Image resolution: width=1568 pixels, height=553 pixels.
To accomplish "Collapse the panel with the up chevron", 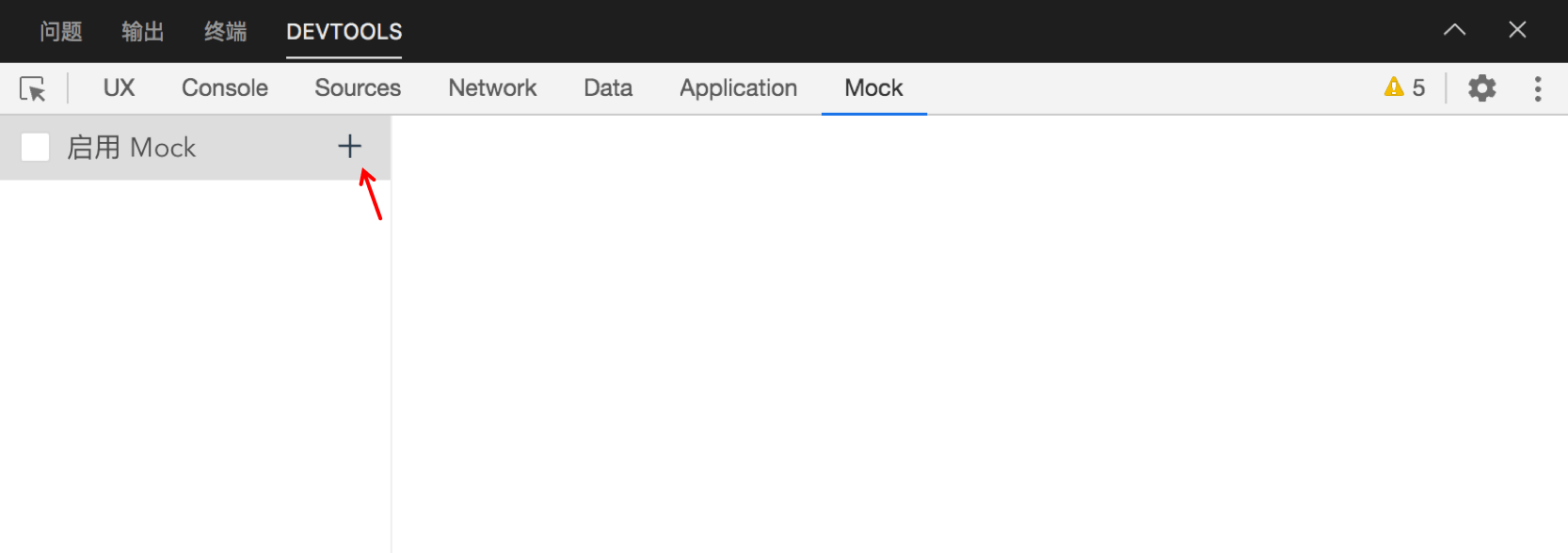I will pos(1454,30).
